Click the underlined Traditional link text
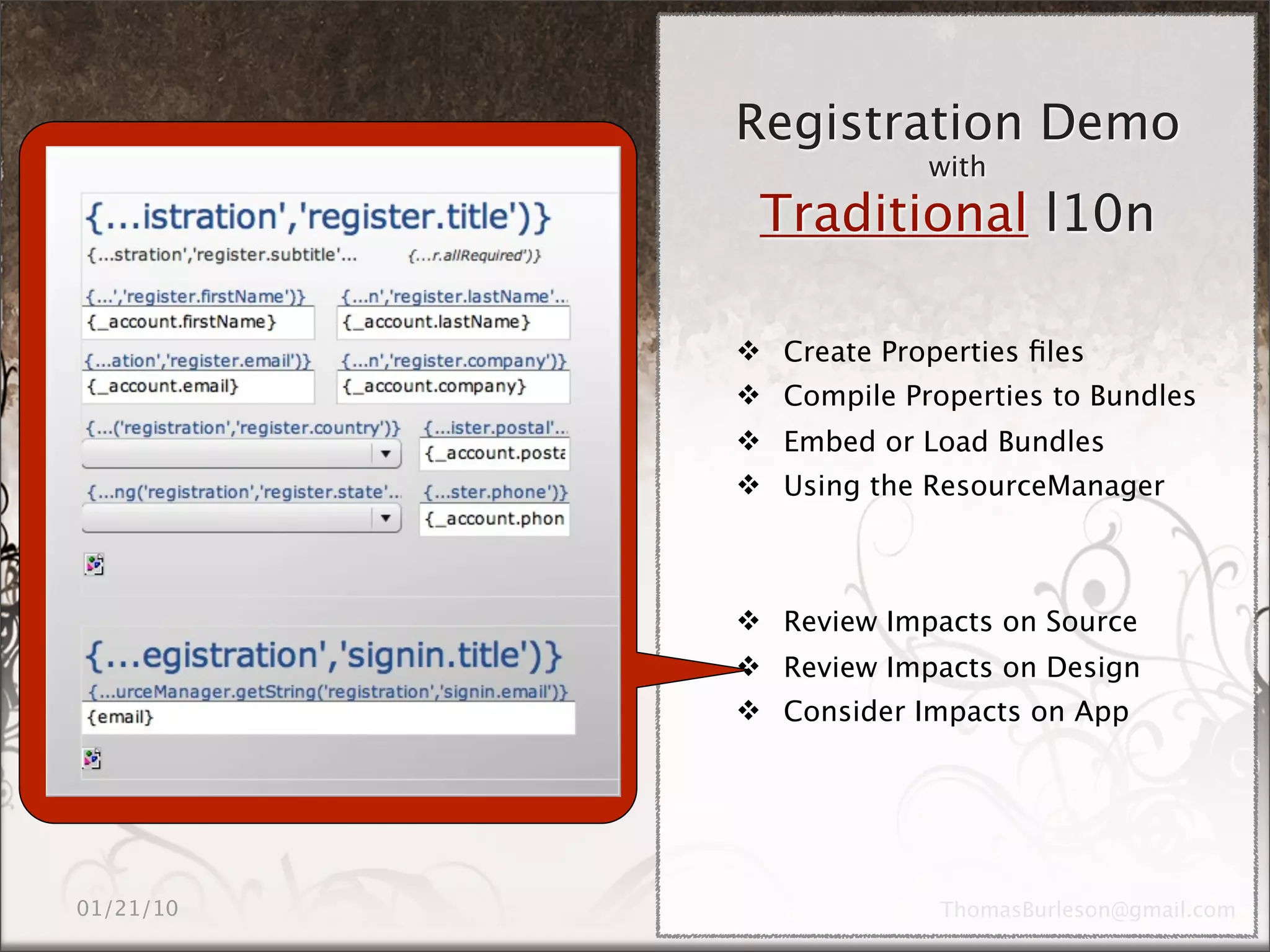Viewport: 1270px width, 952px height. (894, 213)
